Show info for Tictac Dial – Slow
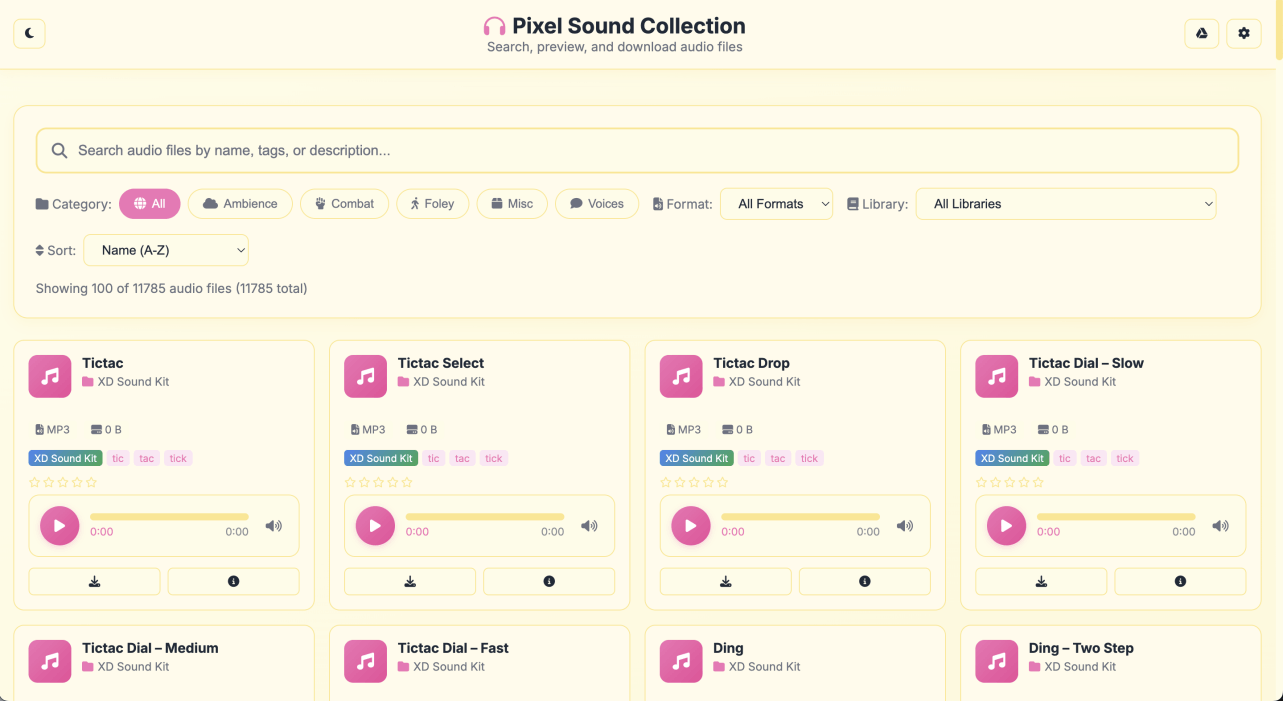 tap(1180, 581)
